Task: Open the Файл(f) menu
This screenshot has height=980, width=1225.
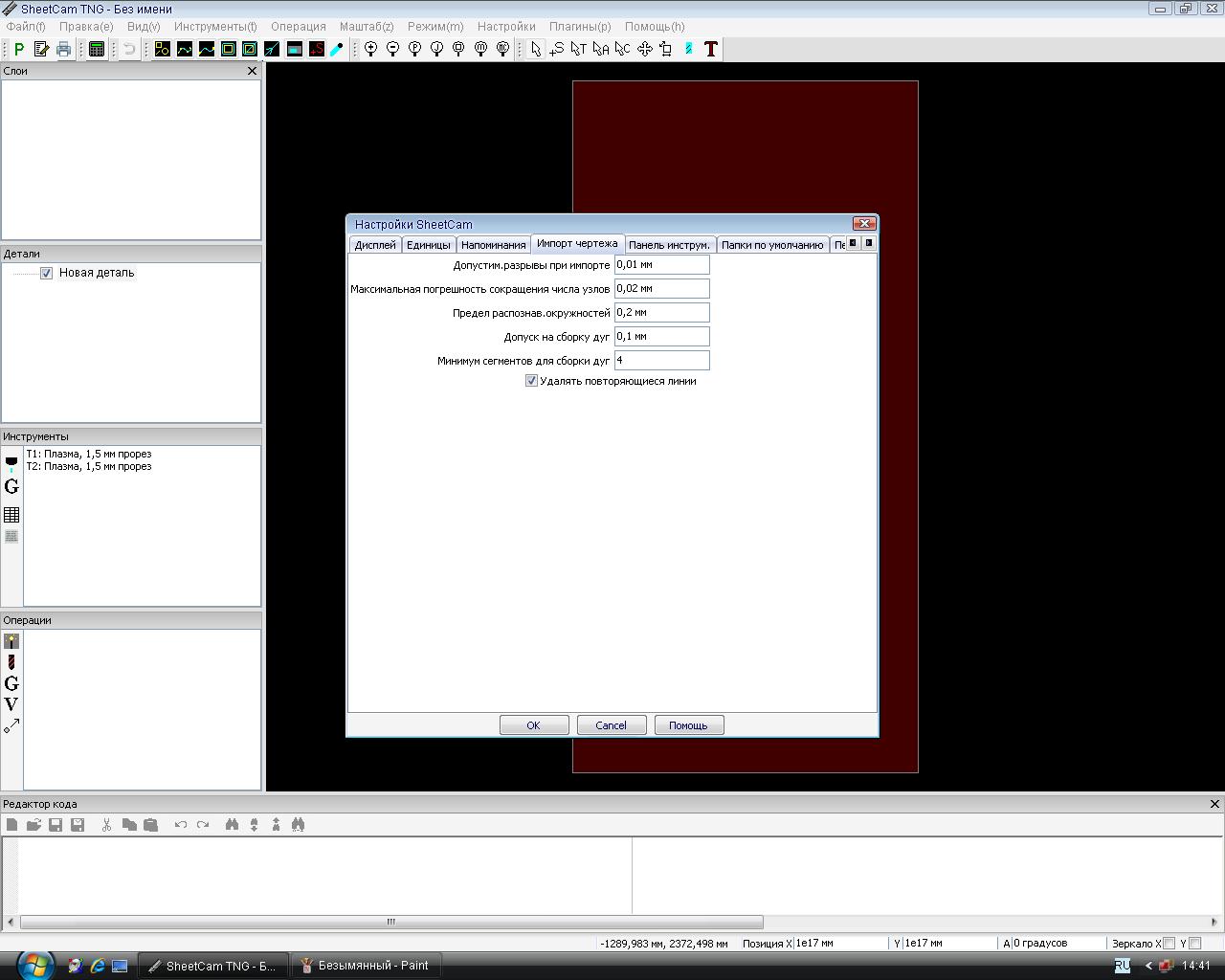Action: tap(26, 27)
